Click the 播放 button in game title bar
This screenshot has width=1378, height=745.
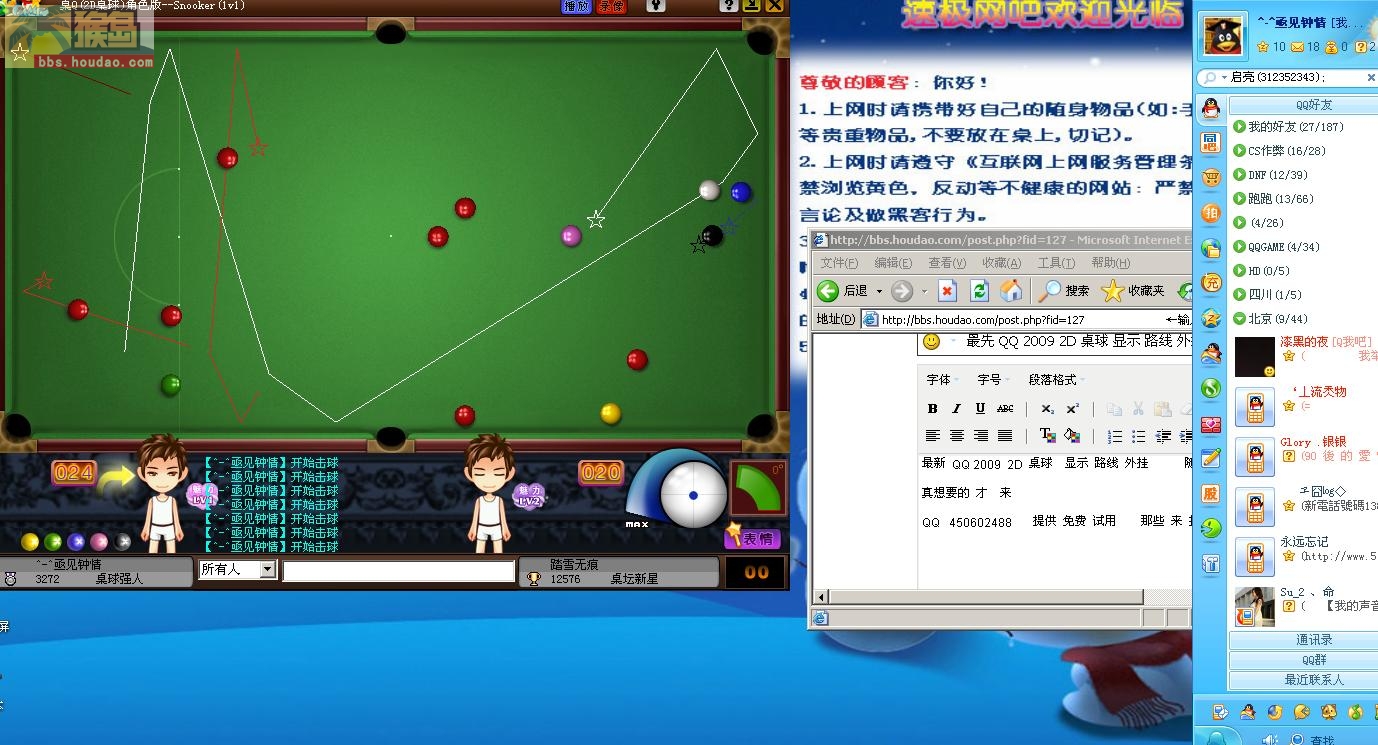tap(576, 6)
